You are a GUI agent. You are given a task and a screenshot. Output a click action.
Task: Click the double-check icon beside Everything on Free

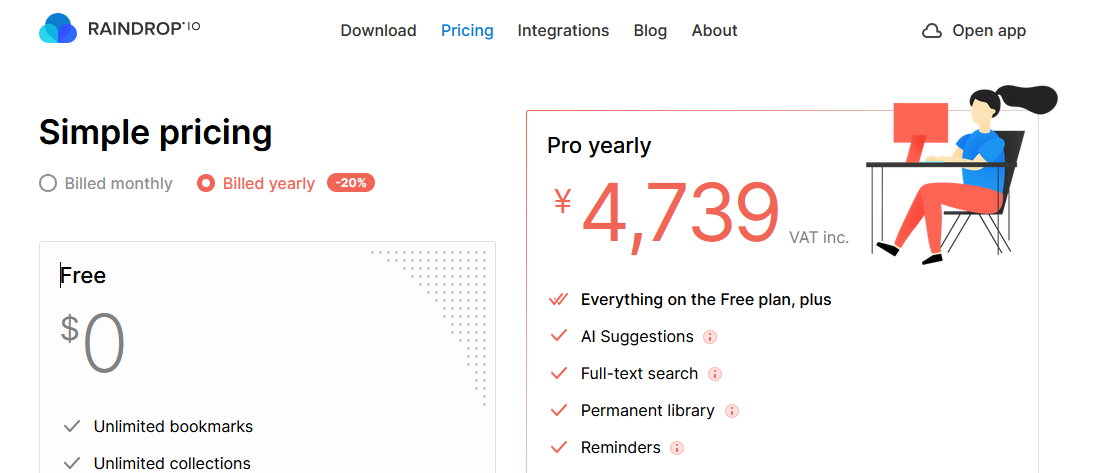(x=559, y=300)
